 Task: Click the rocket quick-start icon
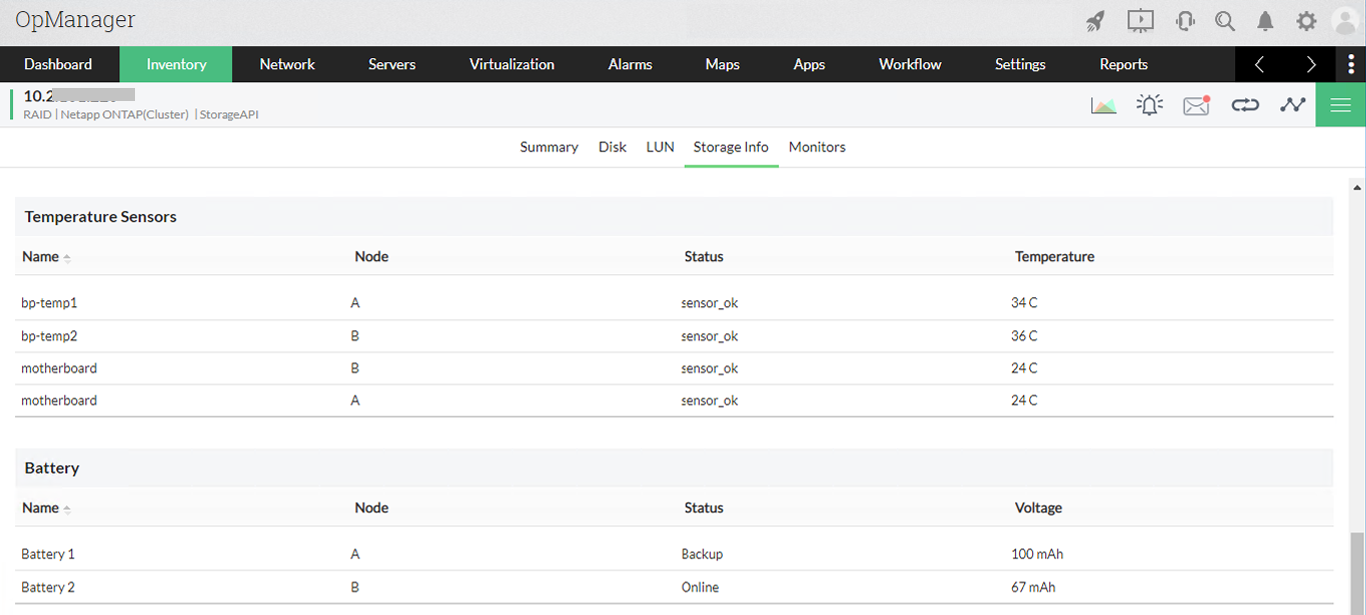1095,21
